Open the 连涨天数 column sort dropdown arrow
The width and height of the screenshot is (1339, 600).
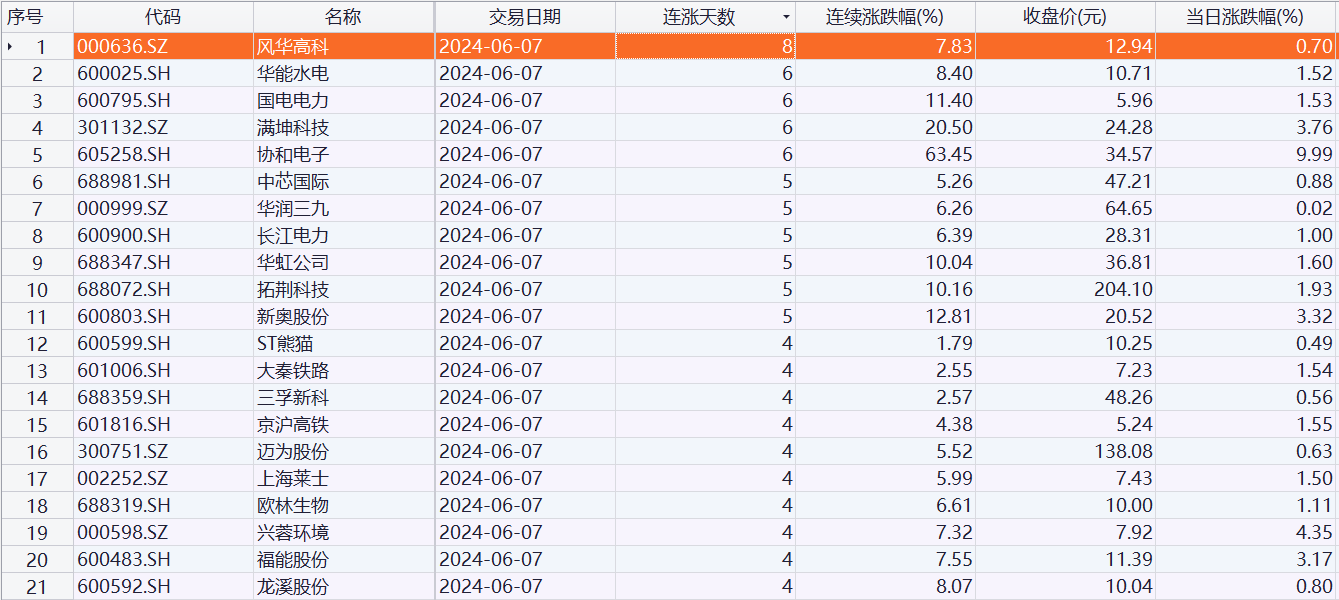coord(785,17)
